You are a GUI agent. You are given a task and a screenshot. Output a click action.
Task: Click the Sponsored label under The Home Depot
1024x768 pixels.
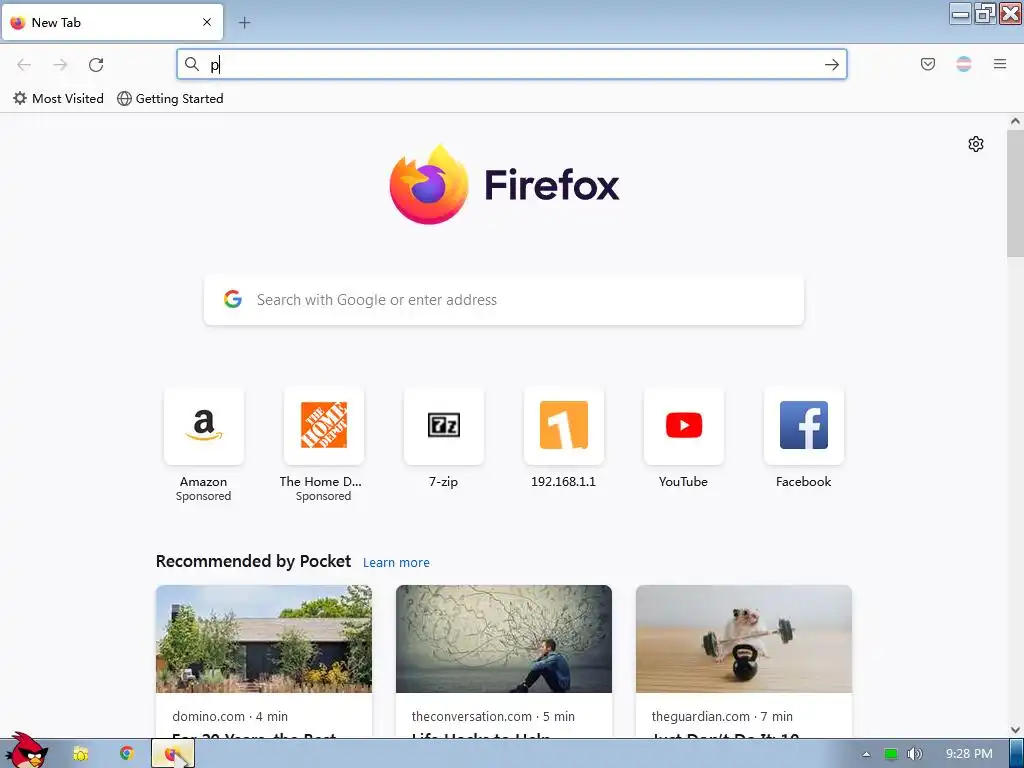323,496
